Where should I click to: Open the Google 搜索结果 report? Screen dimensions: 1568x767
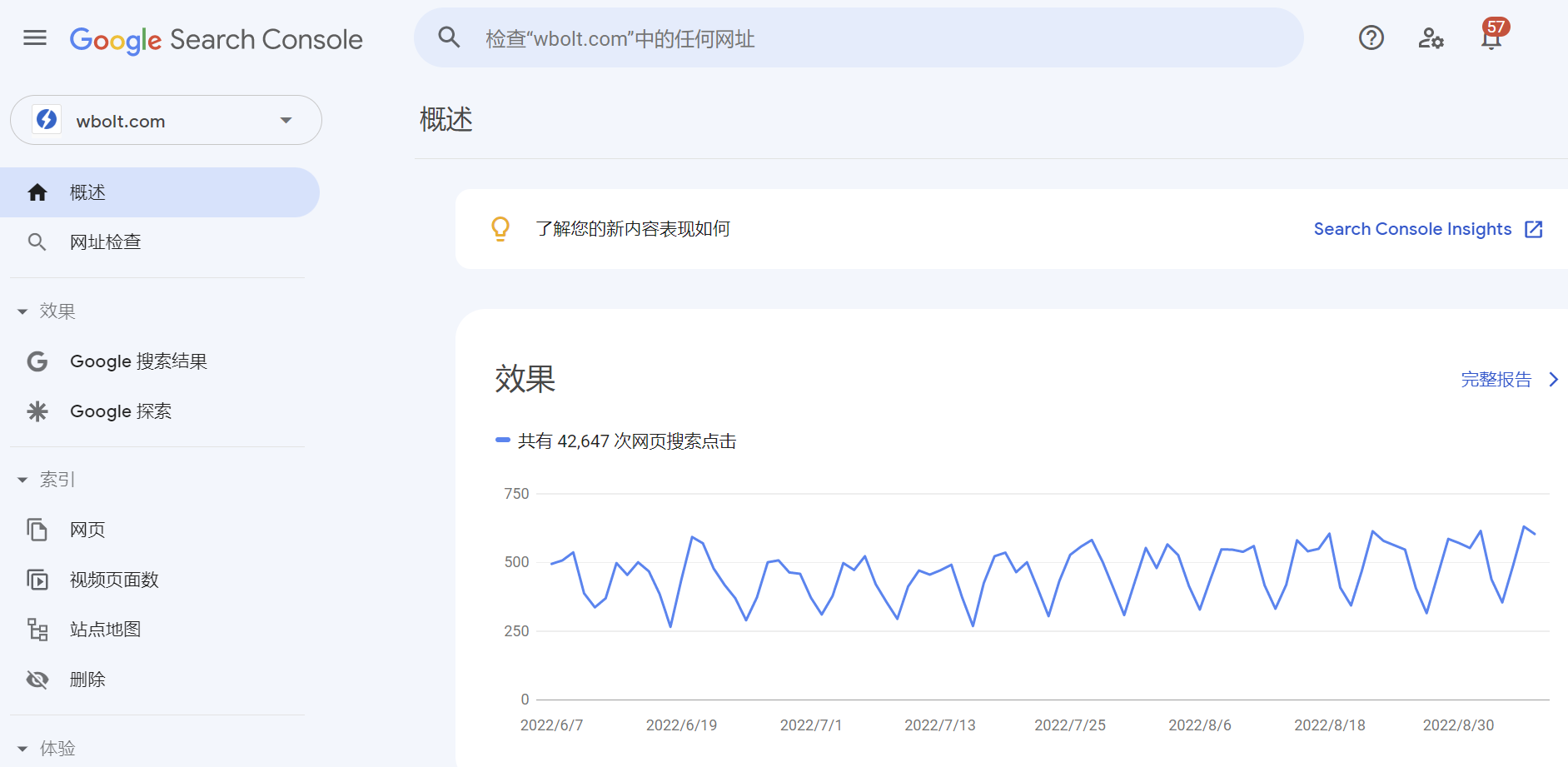[x=139, y=361]
